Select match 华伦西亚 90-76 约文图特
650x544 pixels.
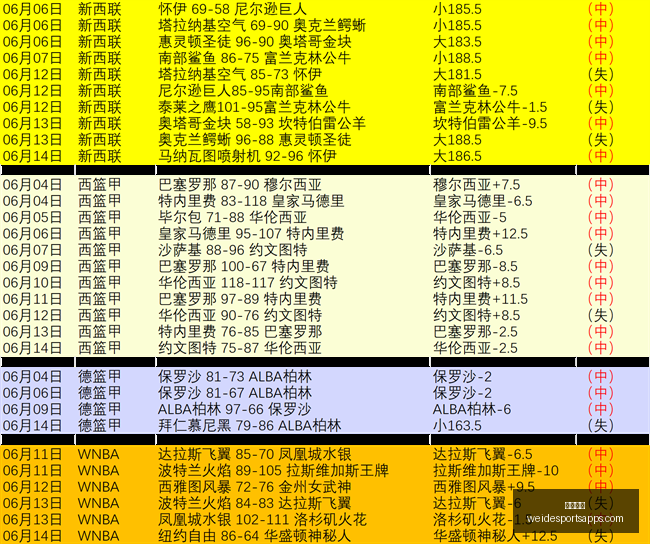click(240, 316)
